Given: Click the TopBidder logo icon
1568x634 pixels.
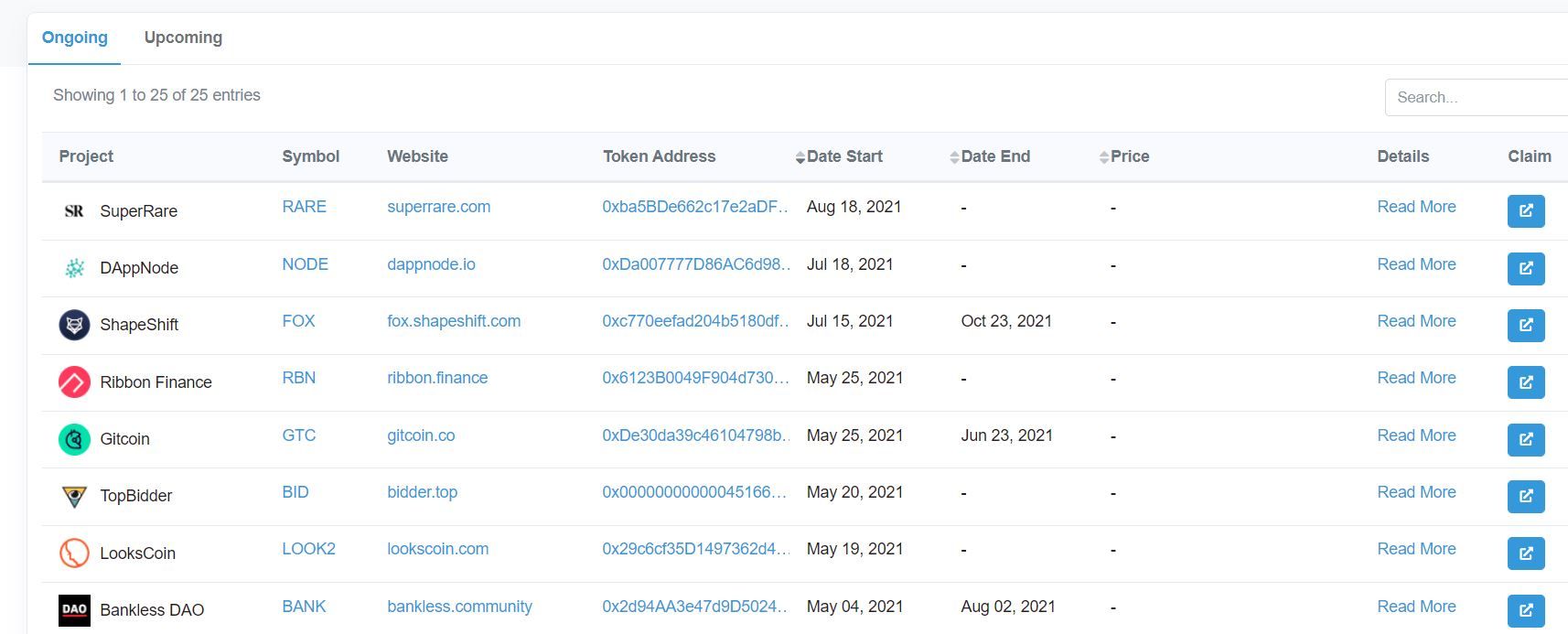Looking at the screenshot, I should tap(74, 496).
